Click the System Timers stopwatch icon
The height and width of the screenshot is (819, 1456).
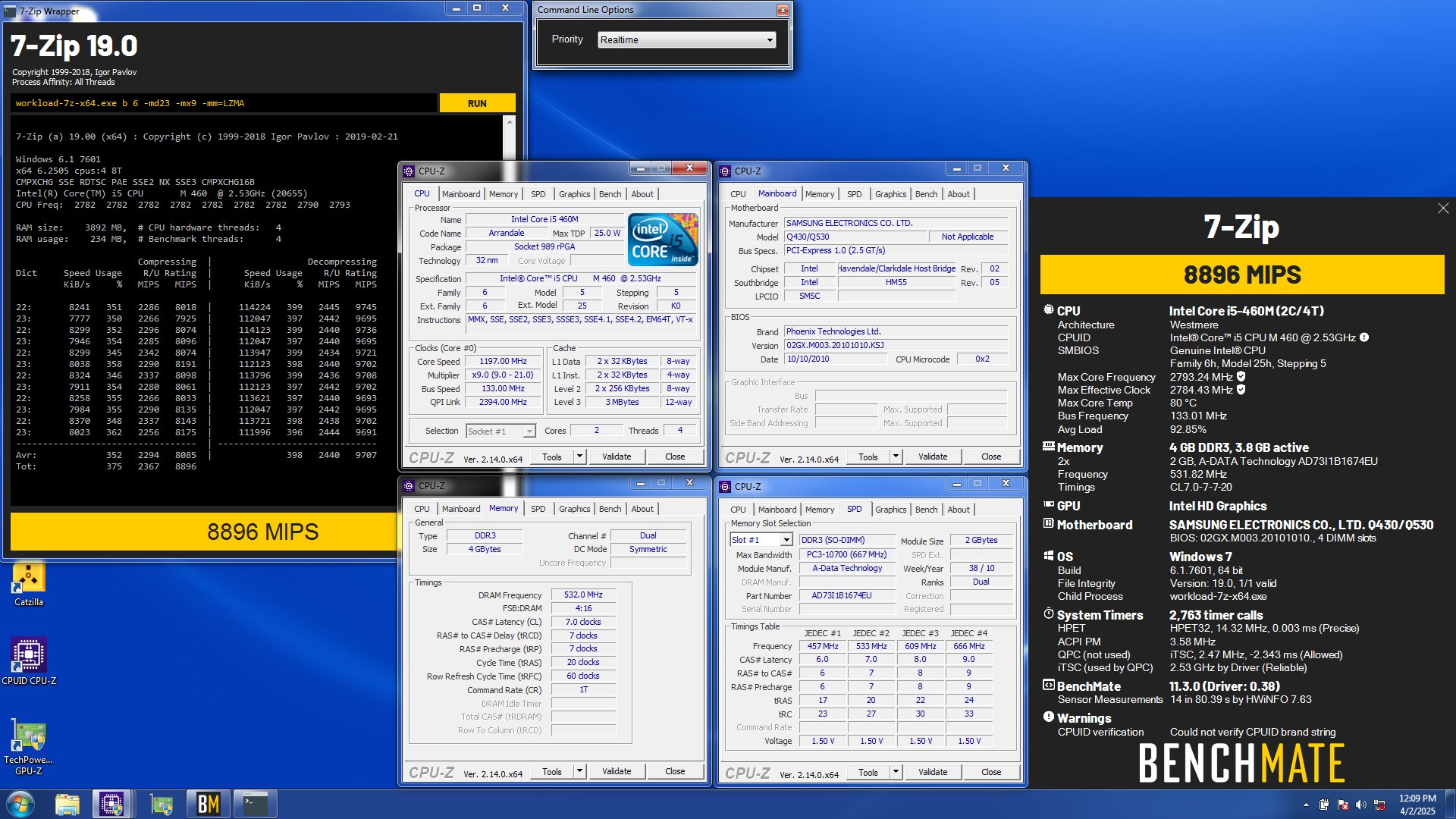point(1049,613)
